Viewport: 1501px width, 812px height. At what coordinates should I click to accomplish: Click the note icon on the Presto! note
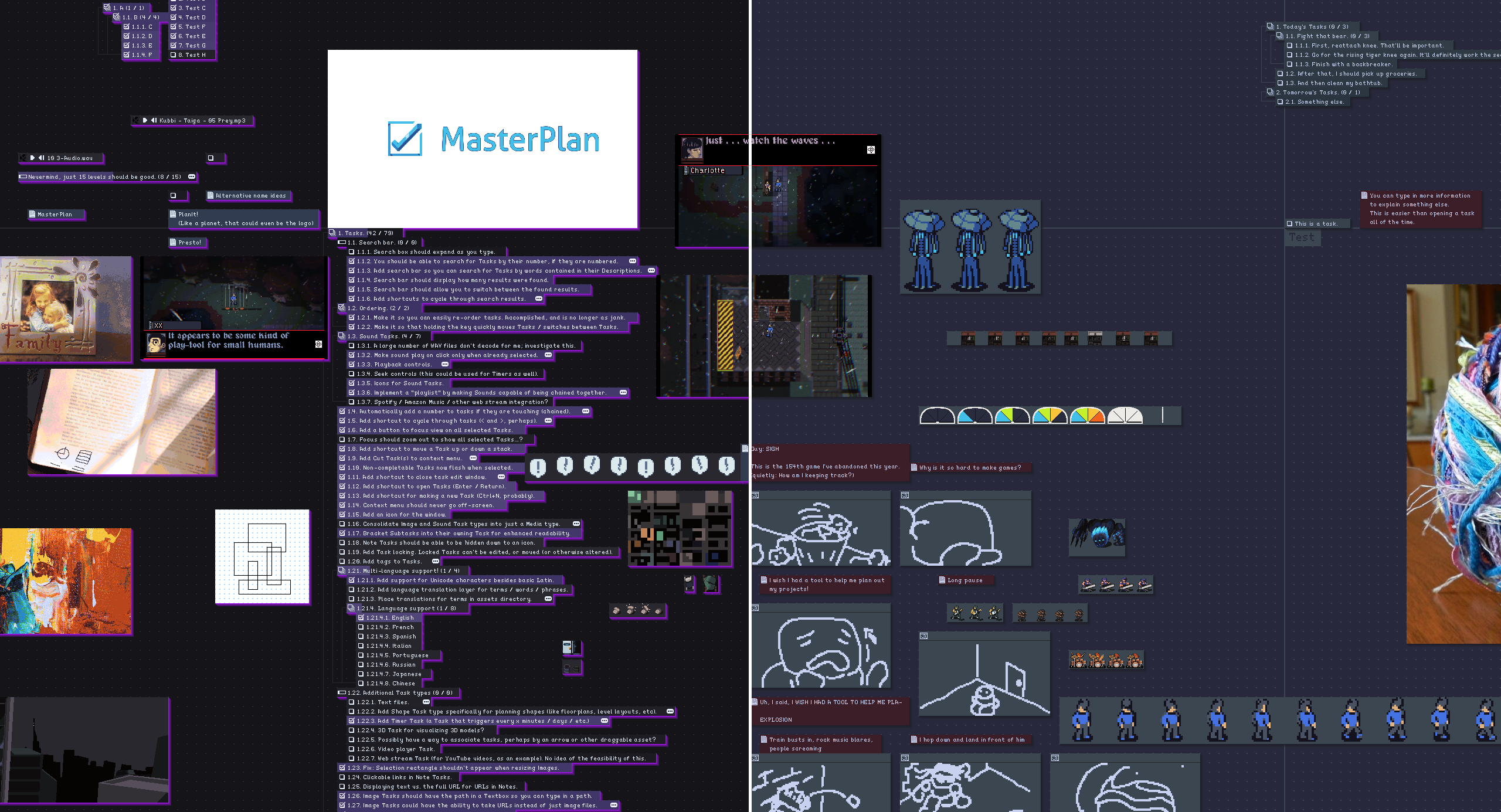click(173, 242)
